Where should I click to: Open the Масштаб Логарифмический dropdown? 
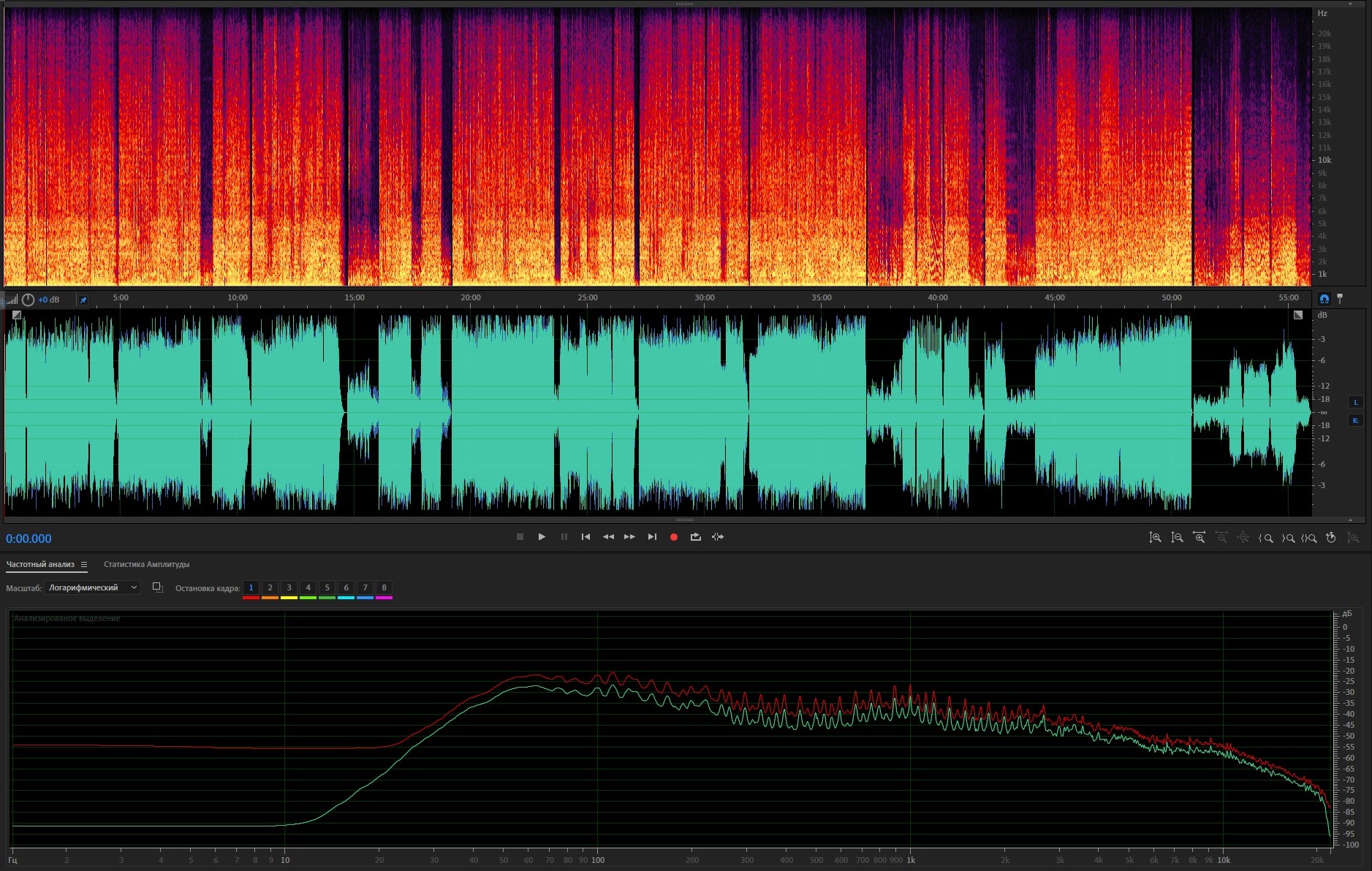(93, 587)
